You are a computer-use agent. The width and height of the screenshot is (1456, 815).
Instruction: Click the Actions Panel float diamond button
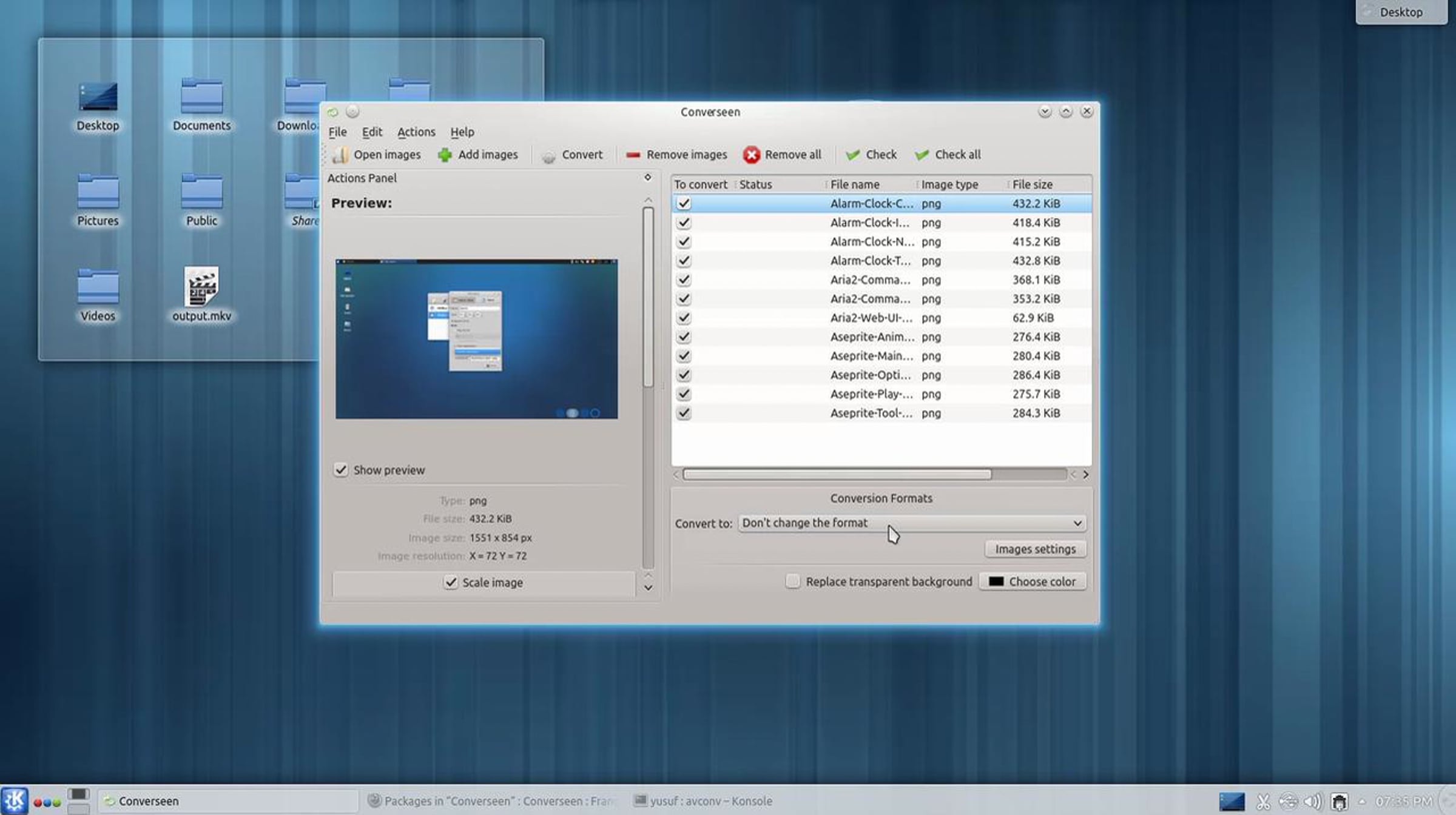tap(647, 178)
